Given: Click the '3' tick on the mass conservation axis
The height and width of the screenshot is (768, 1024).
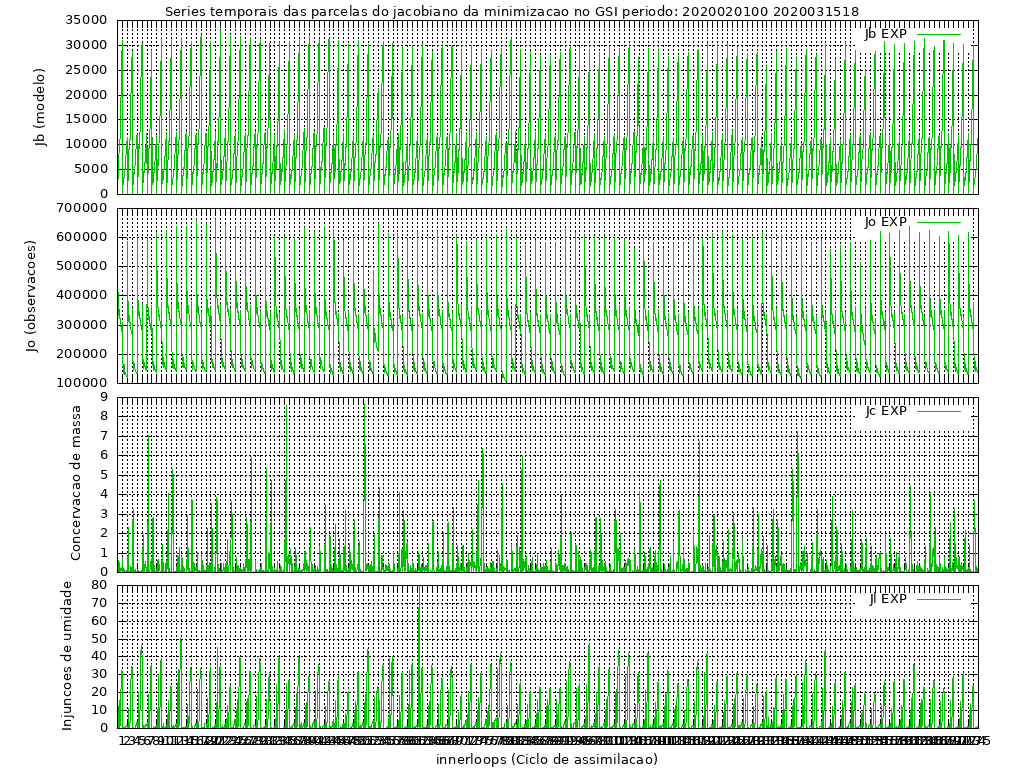Looking at the screenshot, I should [x=104, y=513].
